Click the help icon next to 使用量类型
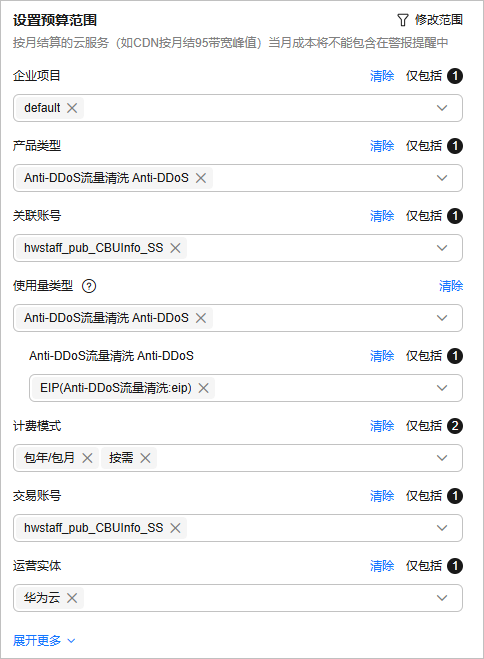 (89, 286)
